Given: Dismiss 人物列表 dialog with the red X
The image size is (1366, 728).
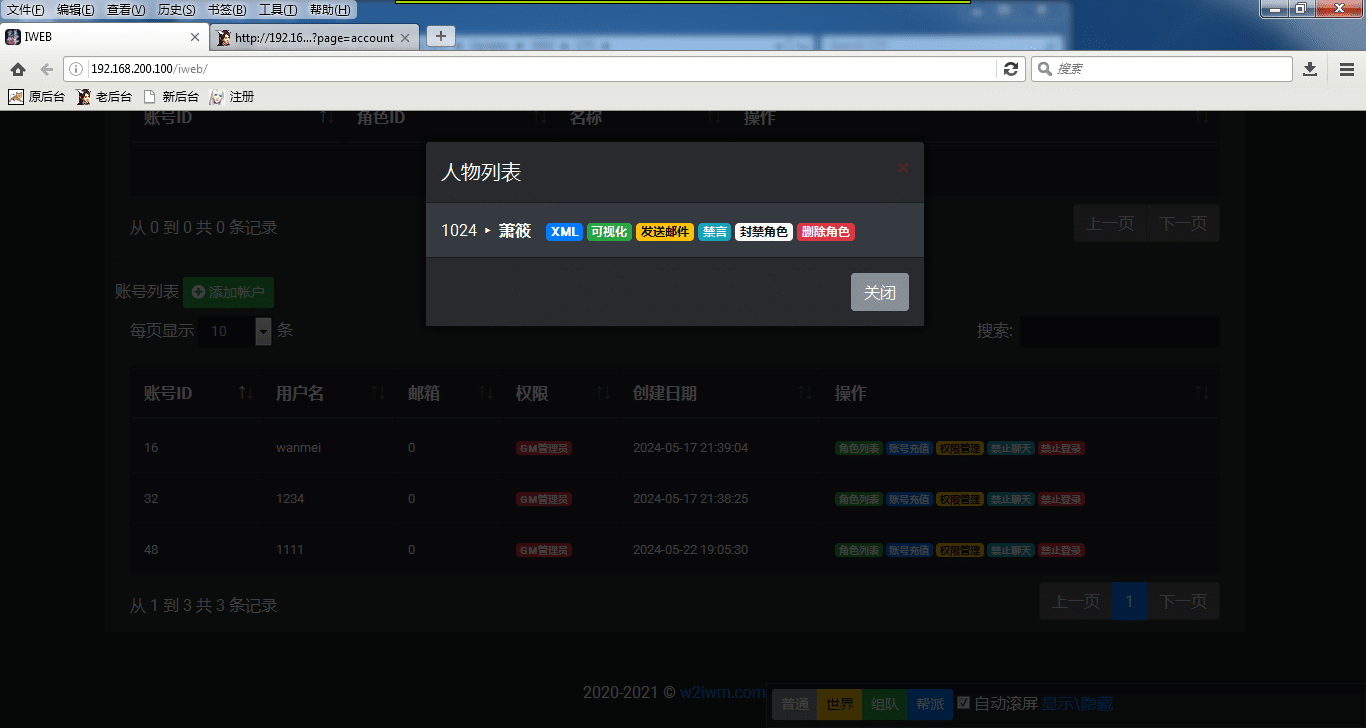Looking at the screenshot, I should (x=903, y=168).
